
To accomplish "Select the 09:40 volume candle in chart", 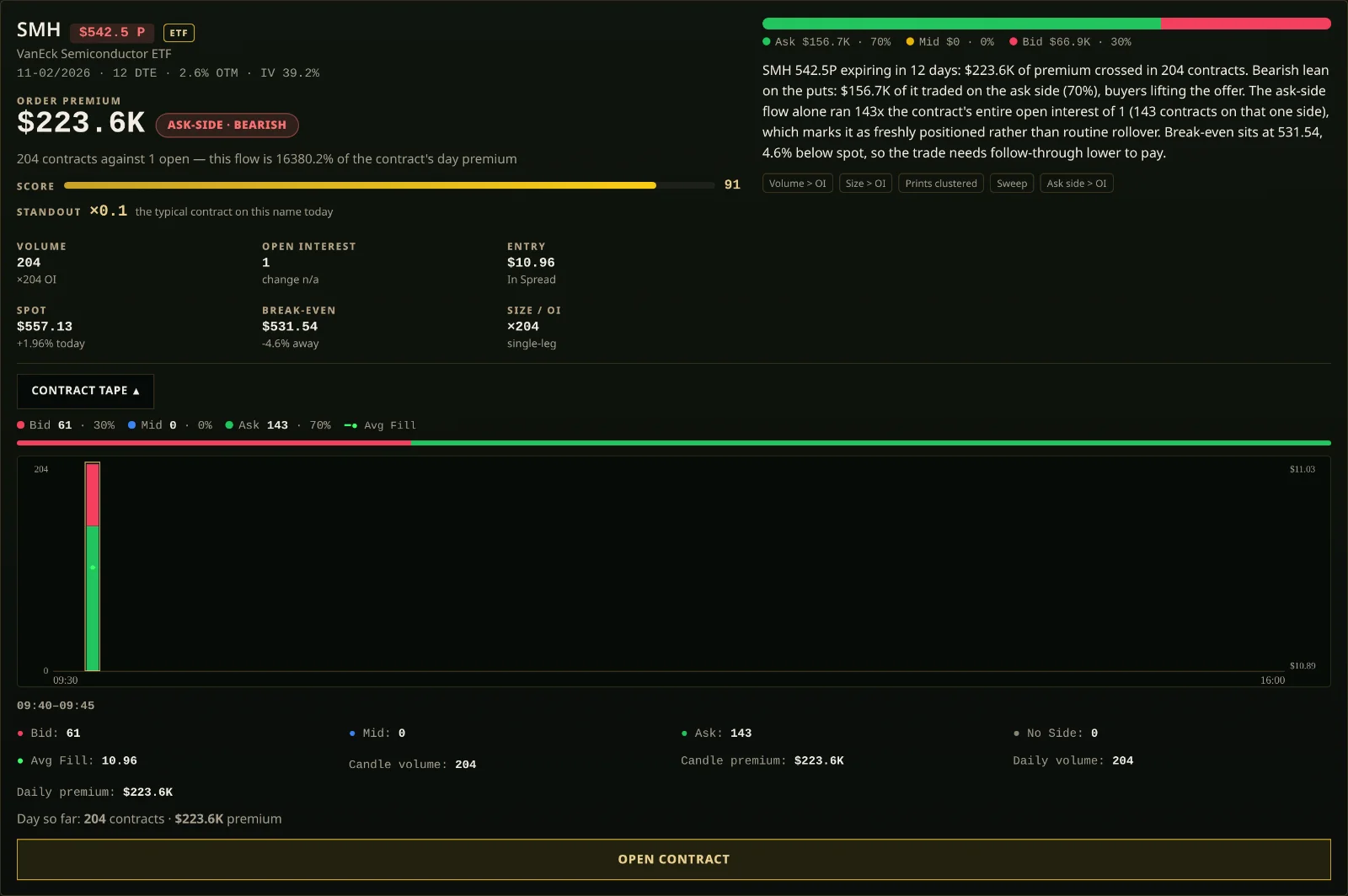I will coord(93,567).
